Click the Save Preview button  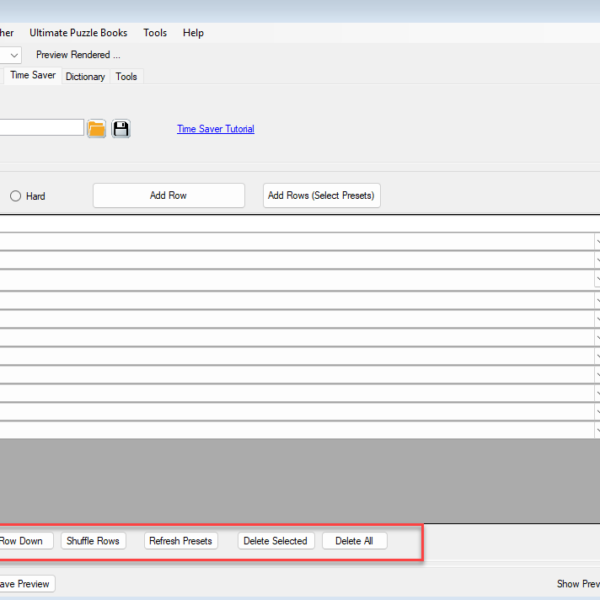[25, 584]
